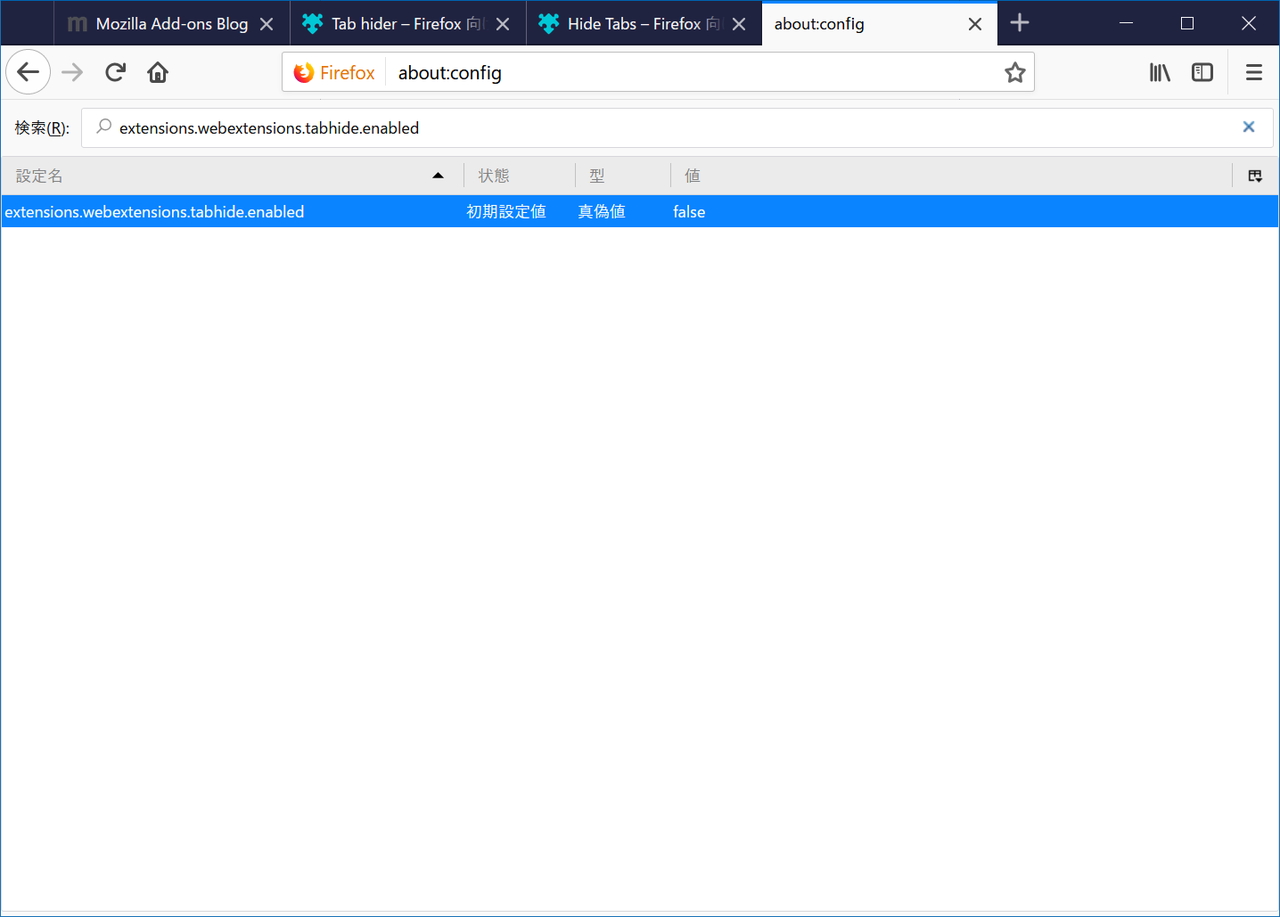Open a new tab with the plus button

coord(1019,22)
